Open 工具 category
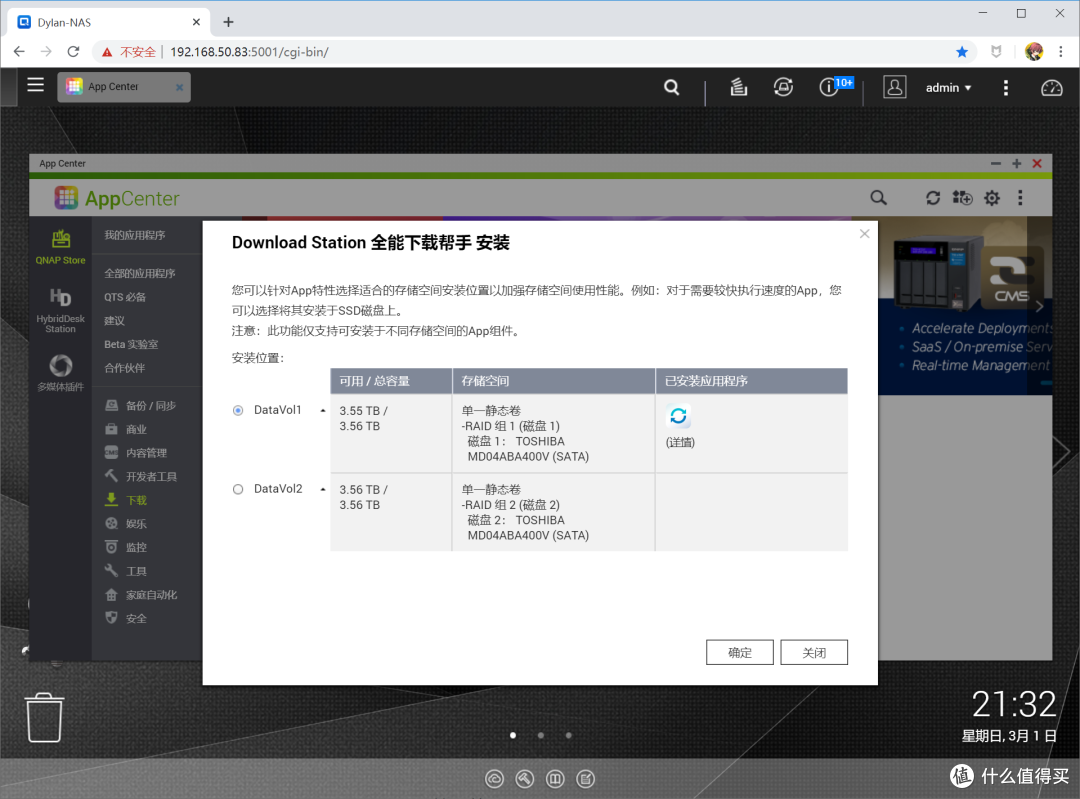Screen dimensions: 1080x799 pyautogui.click(x=126, y=571)
